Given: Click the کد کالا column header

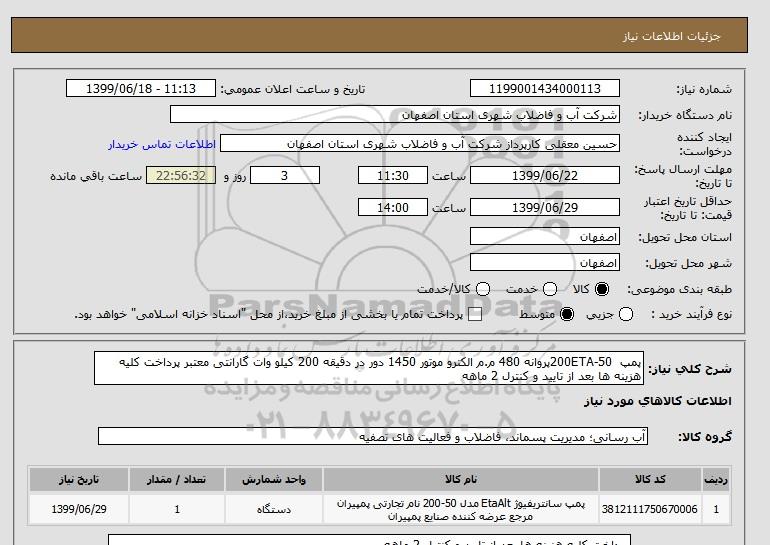Looking at the screenshot, I should point(650,479).
